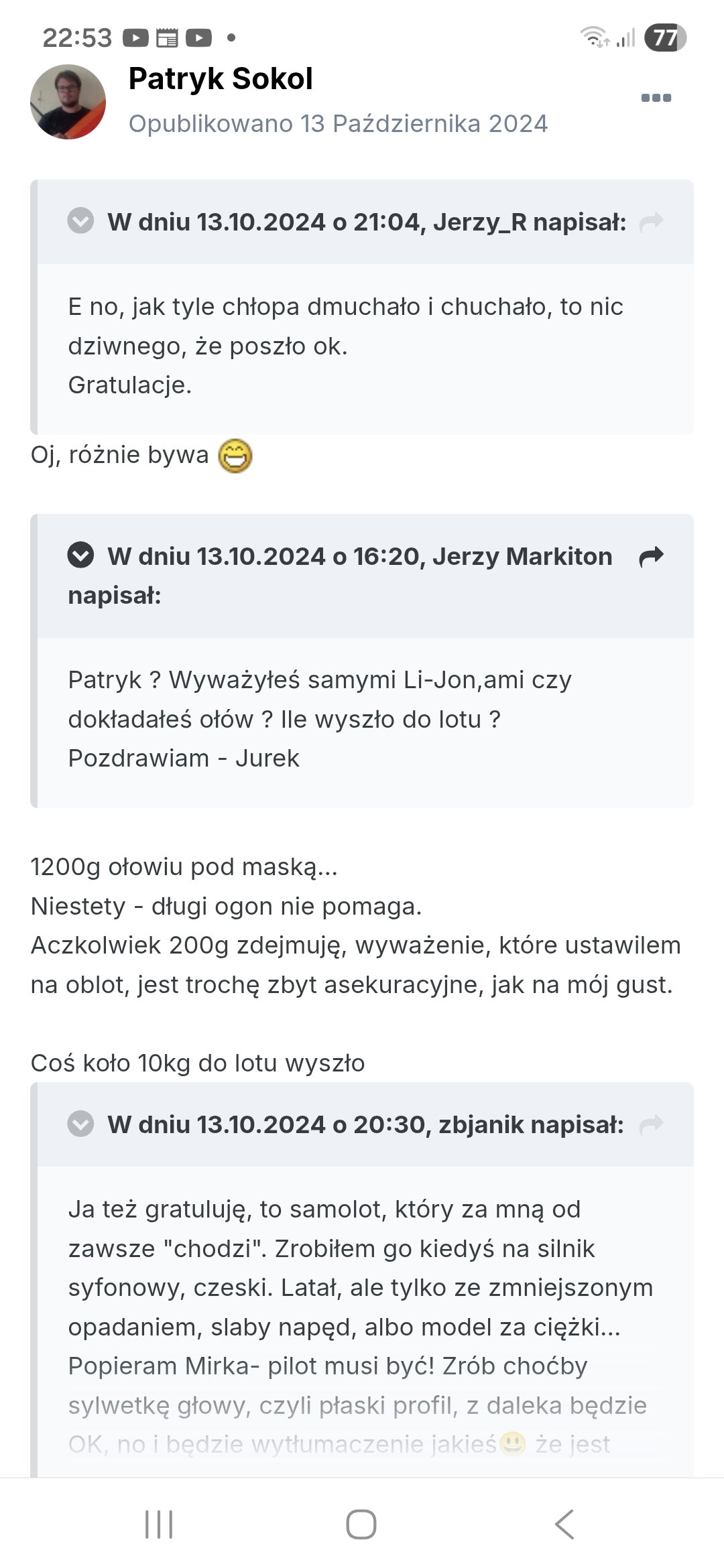Collapse the Jerzy Markiton quote block
This screenshot has width=724, height=1568.
coord(80,556)
